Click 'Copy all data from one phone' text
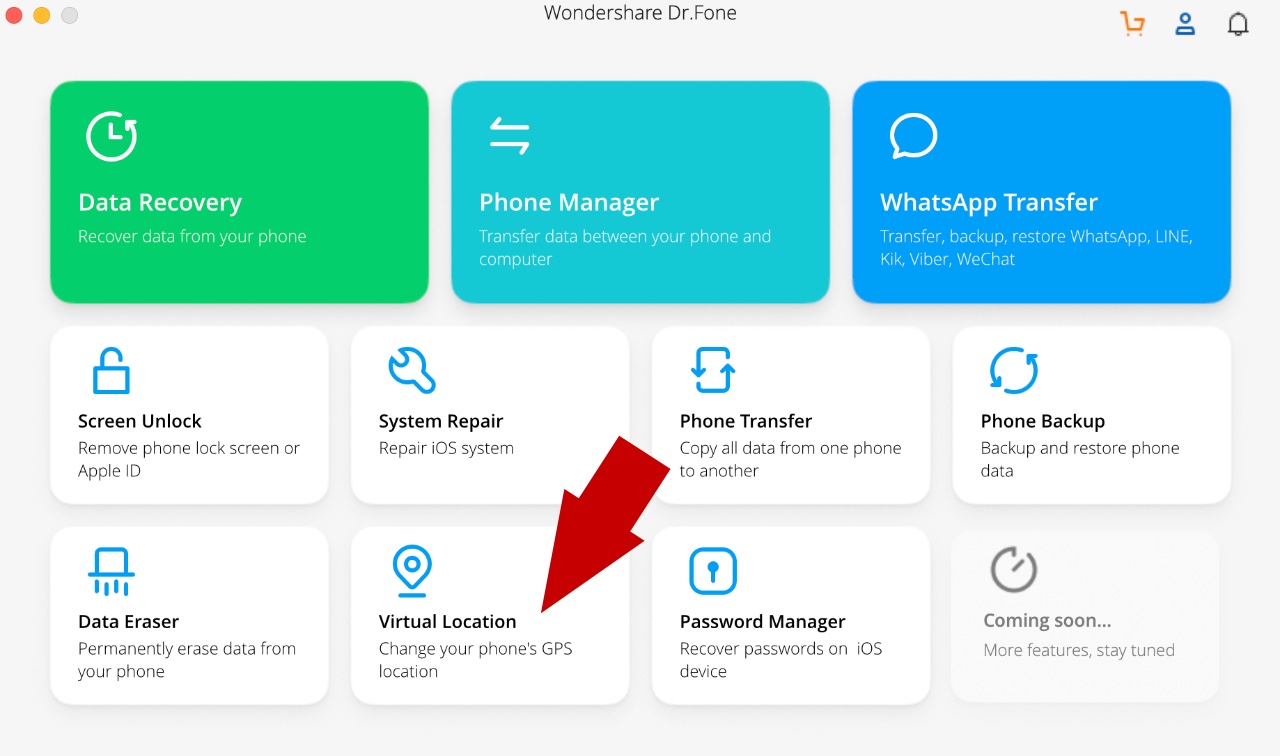Viewport: 1280px width, 756px height. tap(791, 459)
